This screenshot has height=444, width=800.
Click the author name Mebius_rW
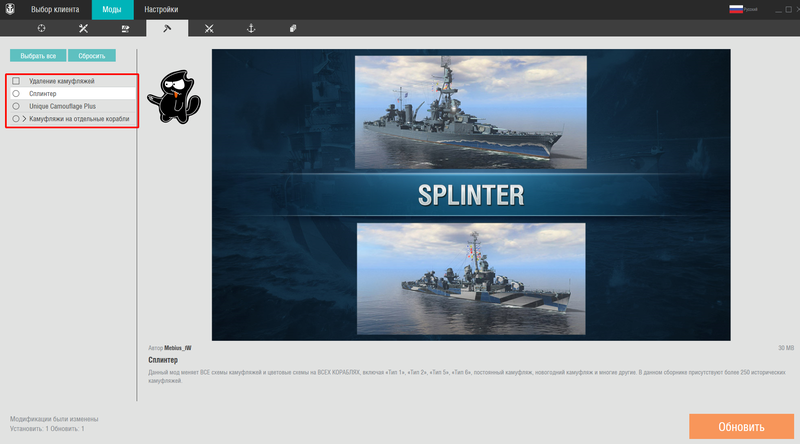[x=178, y=348]
